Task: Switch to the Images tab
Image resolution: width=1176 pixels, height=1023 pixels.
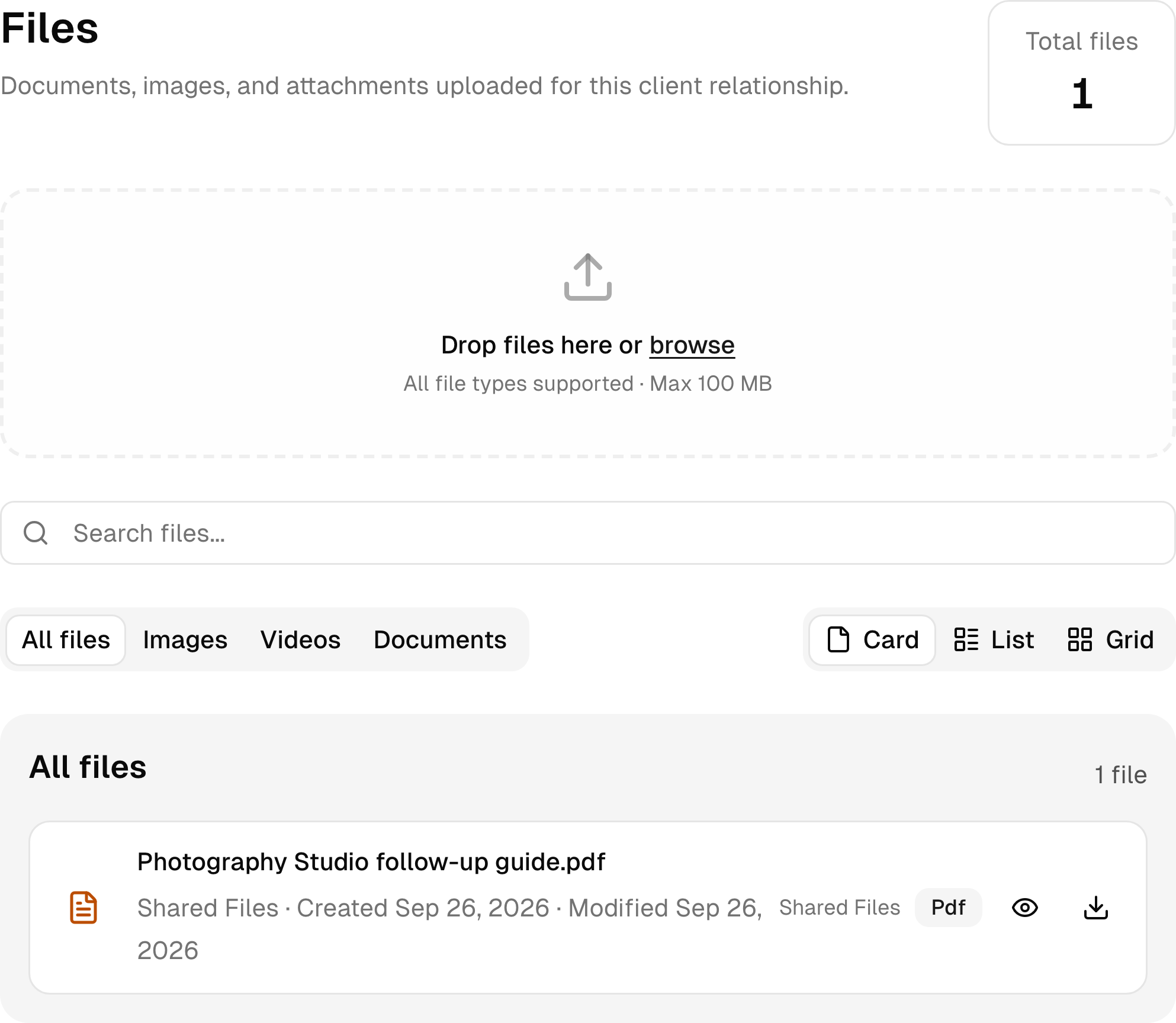Action: pyautogui.click(x=185, y=640)
